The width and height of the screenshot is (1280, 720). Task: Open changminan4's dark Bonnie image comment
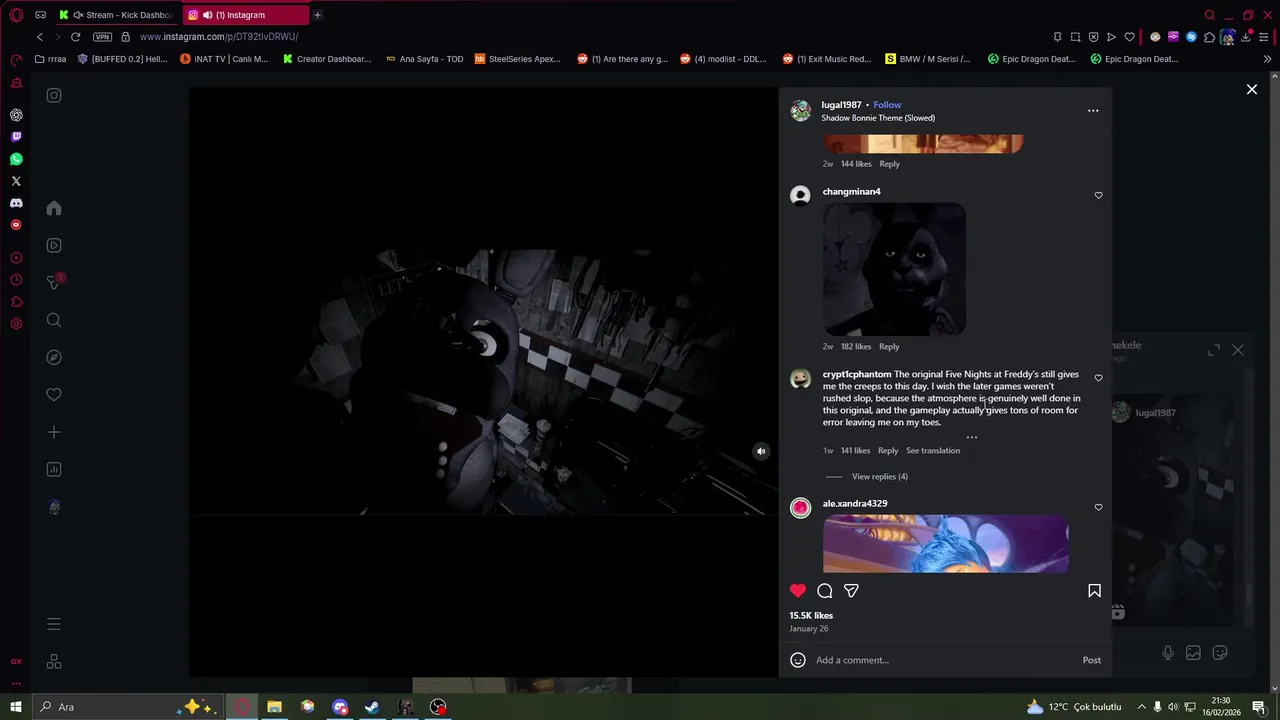[x=894, y=270]
